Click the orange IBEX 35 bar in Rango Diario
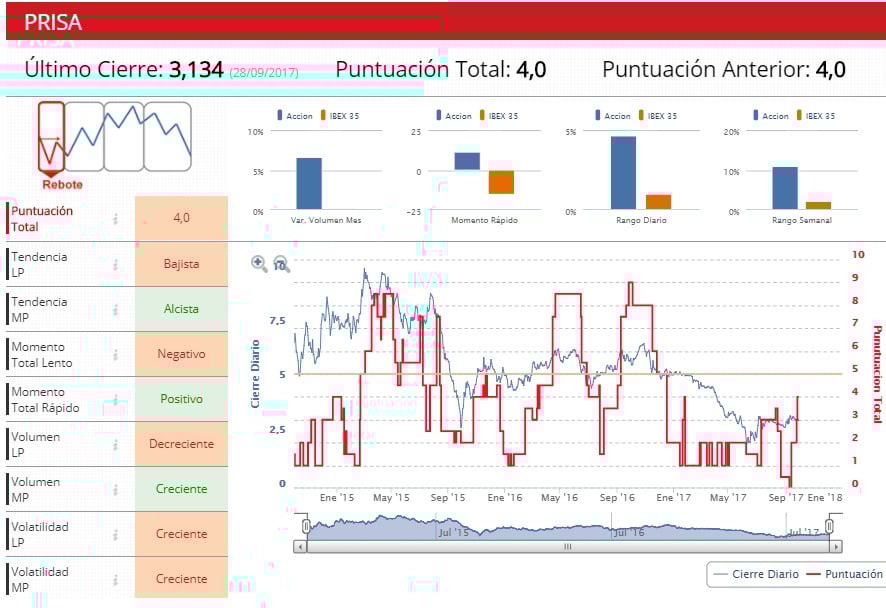 658,202
